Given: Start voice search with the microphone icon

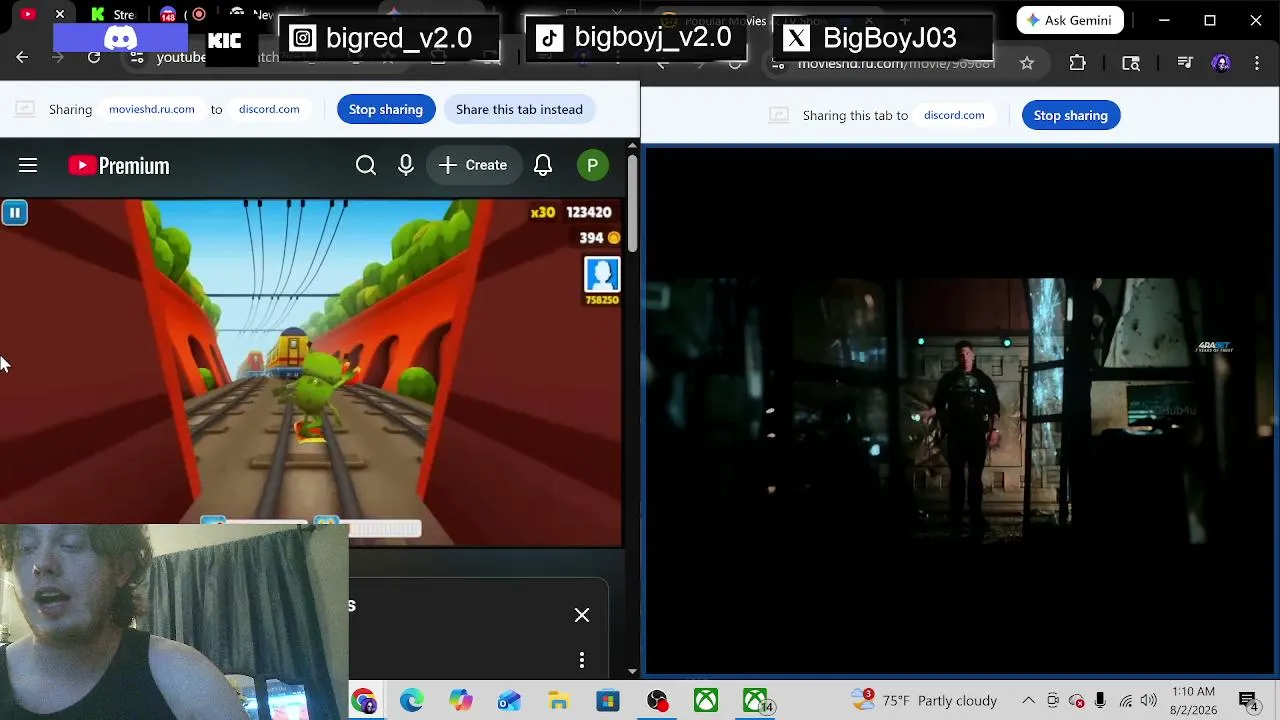Looking at the screenshot, I should pos(406,165).
